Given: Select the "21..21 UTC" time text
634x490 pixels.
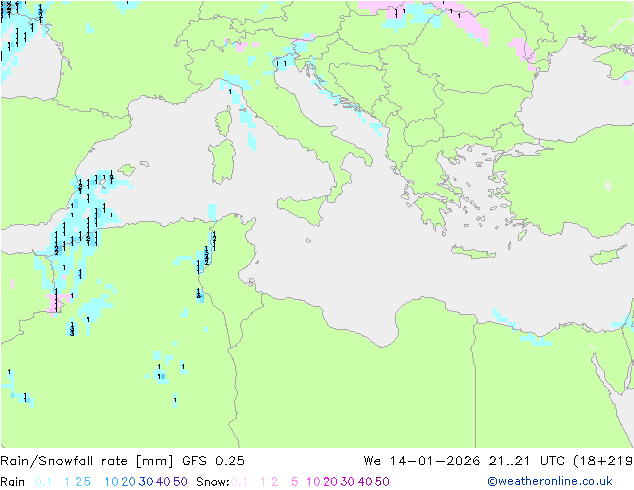Looking at the screenshot, I should [527, 461].
